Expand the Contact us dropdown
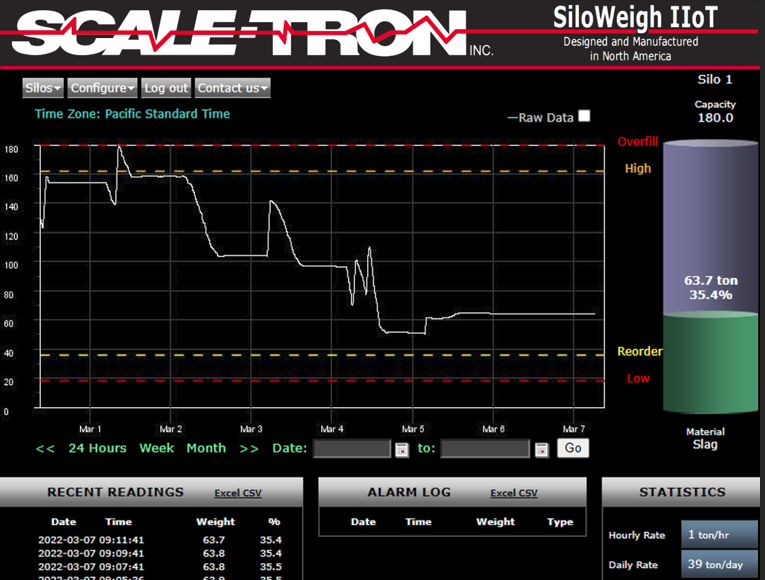Image resolution: width=765 pixels, height=580 pixels. pos(233,88)
